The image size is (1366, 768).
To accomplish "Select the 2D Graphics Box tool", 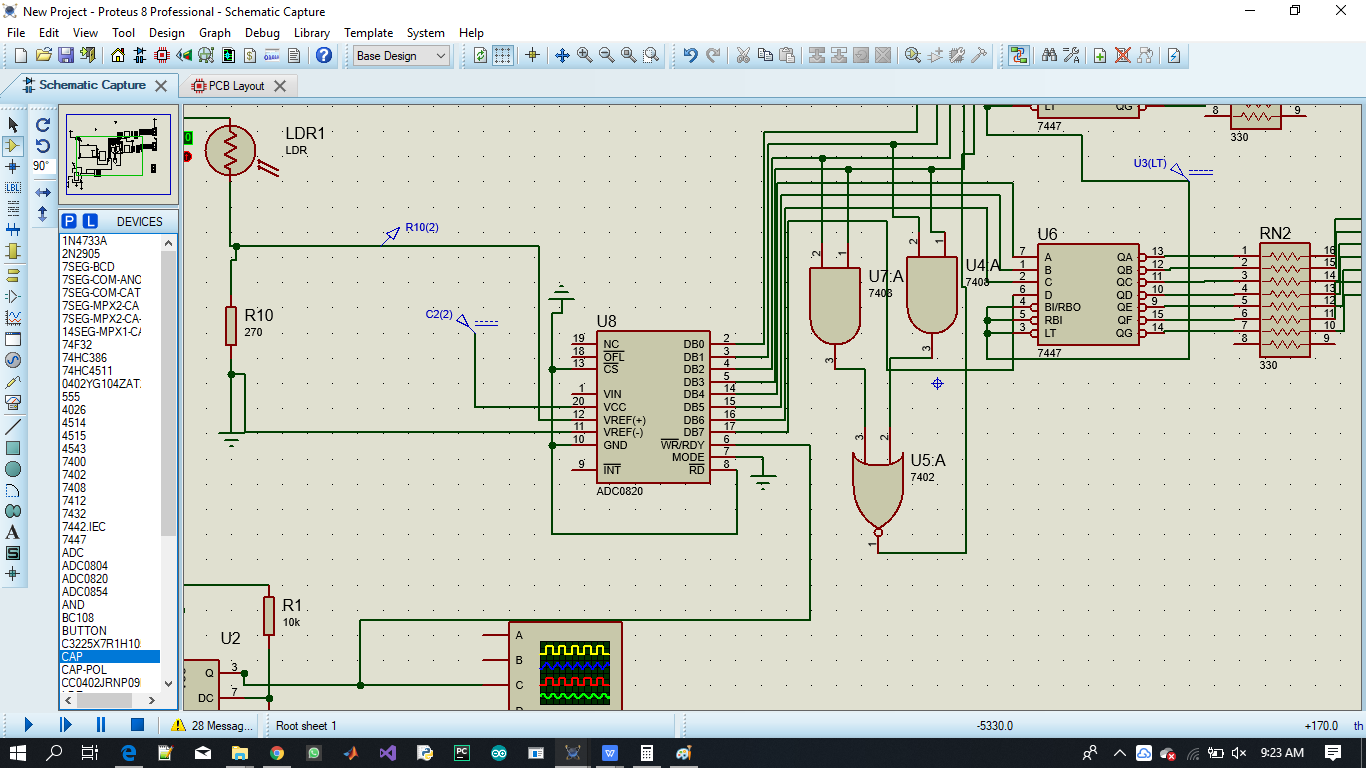I will 13,448.
